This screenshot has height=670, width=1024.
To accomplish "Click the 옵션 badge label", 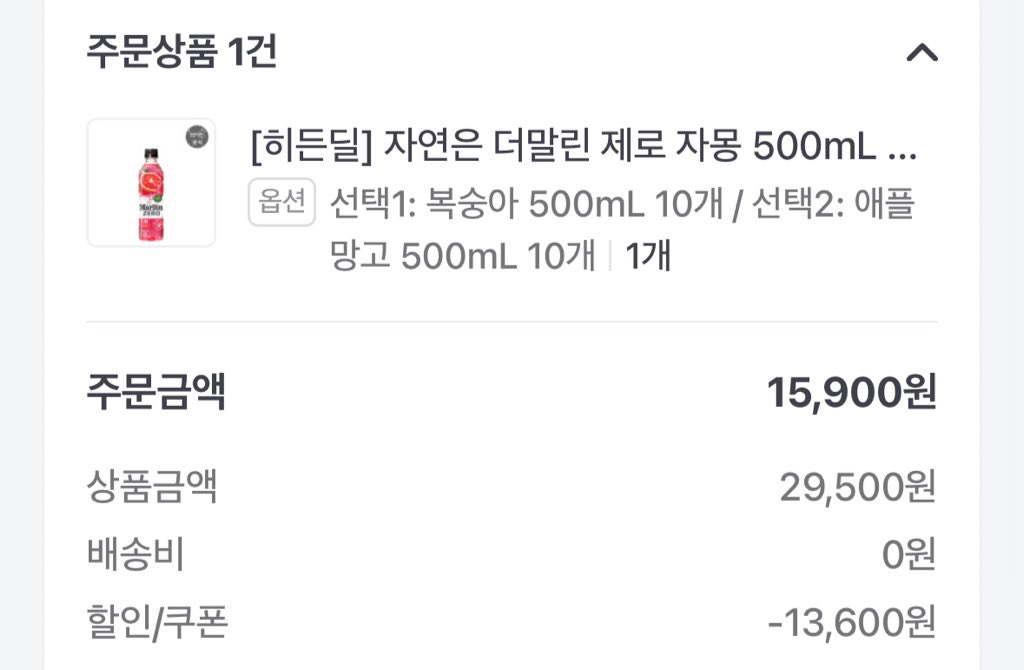I will point(282,203).
